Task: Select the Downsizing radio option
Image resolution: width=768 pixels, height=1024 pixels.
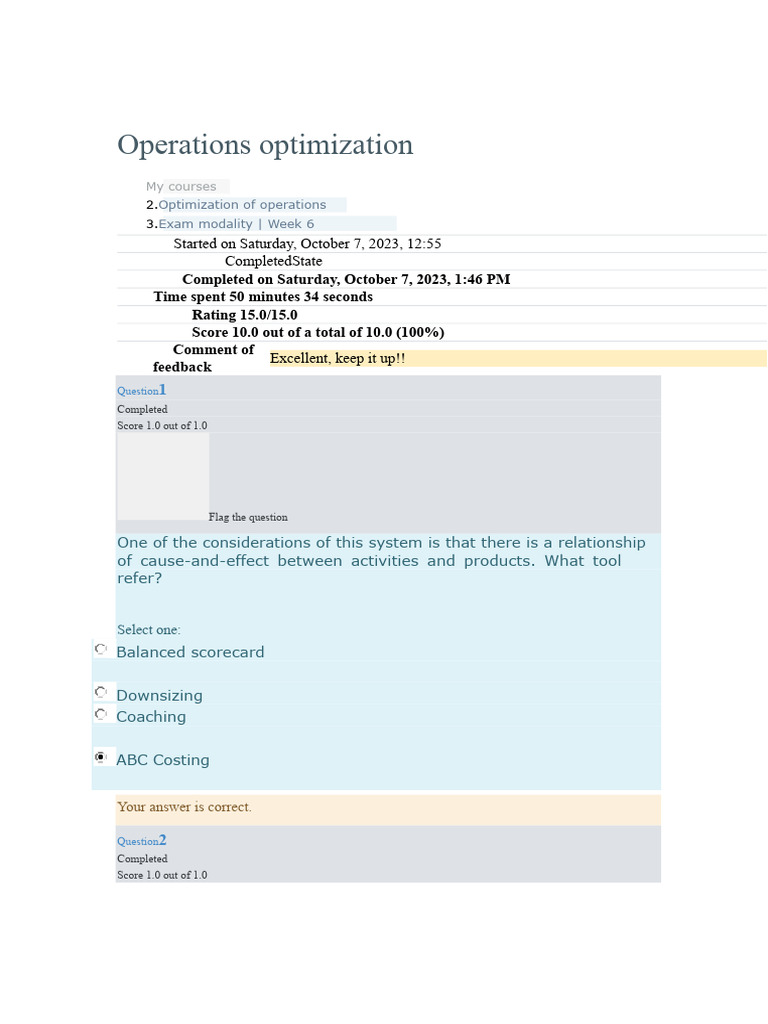Action: [101, 692]
